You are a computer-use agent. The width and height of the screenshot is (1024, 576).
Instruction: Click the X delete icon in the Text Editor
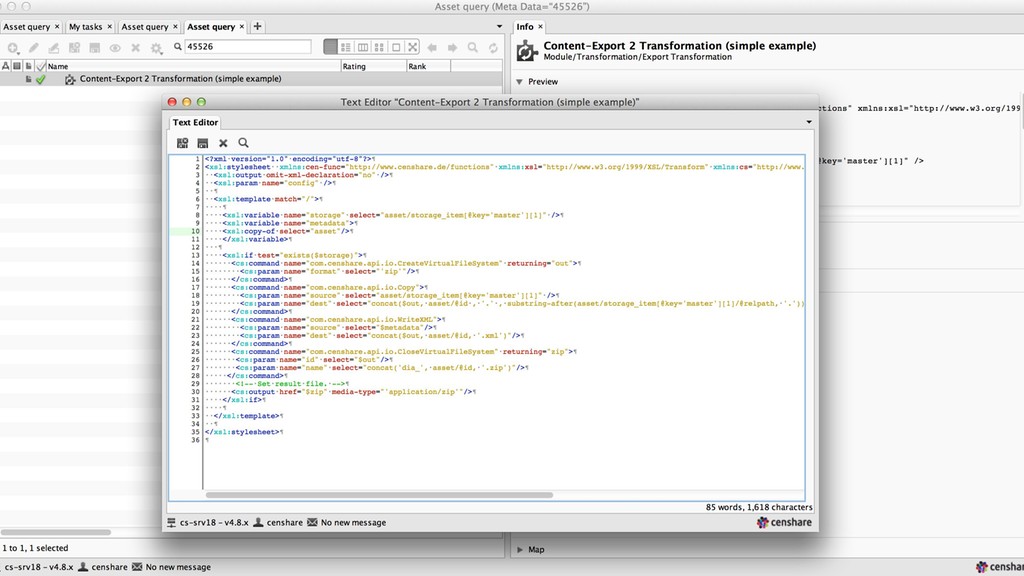coord(223,143)
